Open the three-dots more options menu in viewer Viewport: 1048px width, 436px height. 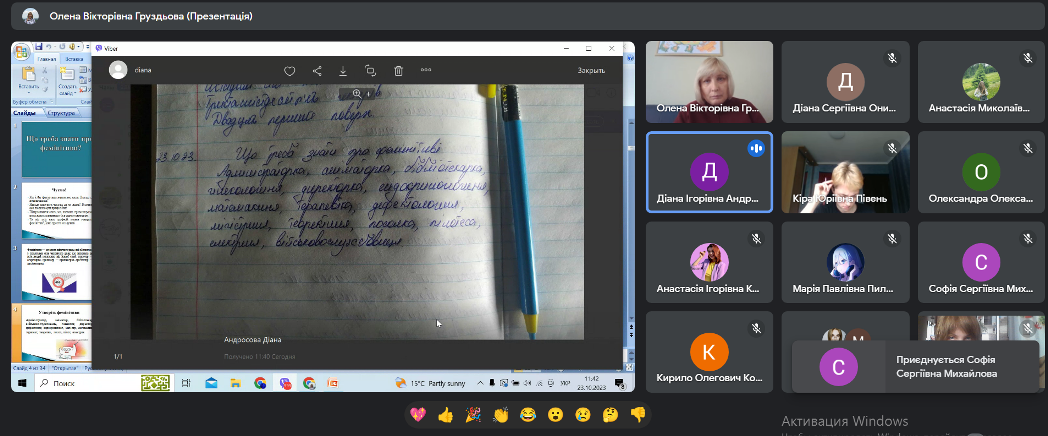[426, 71]
